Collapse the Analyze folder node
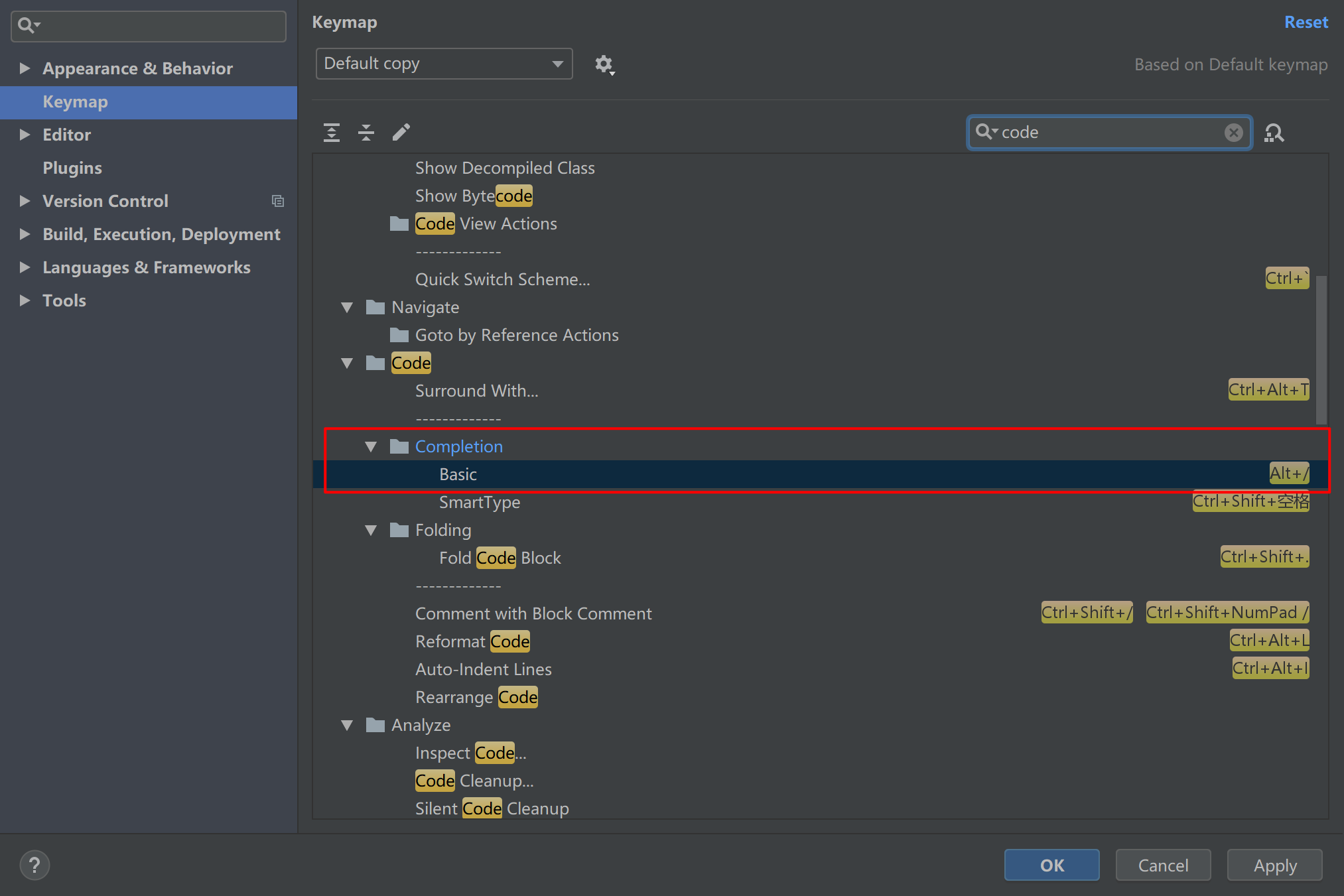1344x896 pixels. 347,726
